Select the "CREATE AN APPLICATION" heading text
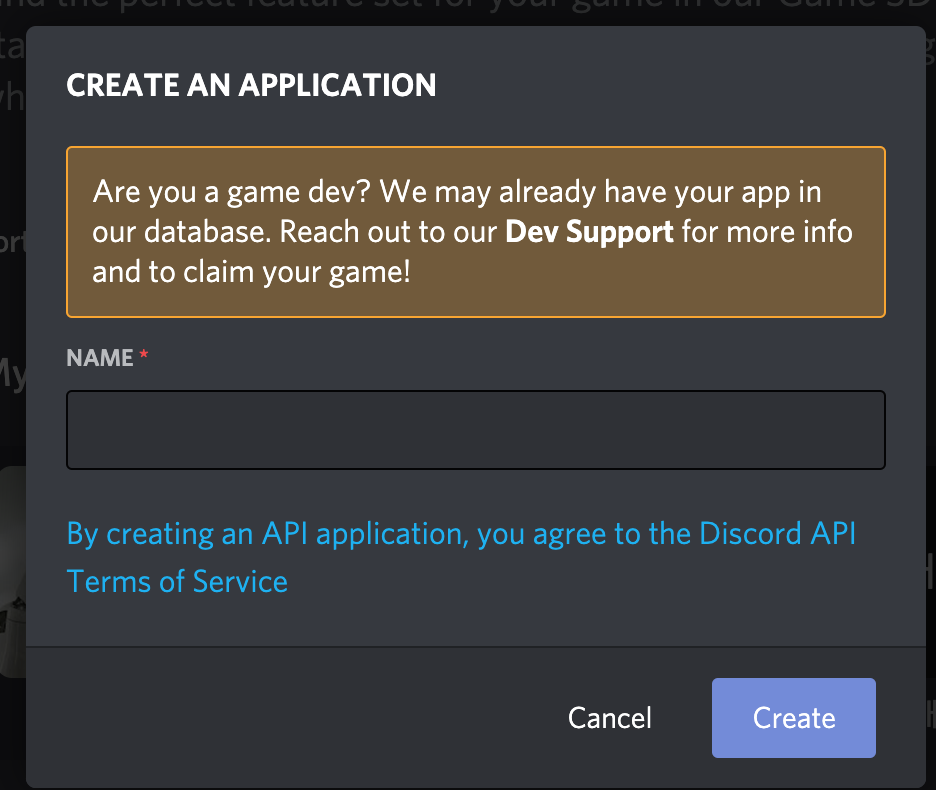The image size is (936, 790). [251, 85]
